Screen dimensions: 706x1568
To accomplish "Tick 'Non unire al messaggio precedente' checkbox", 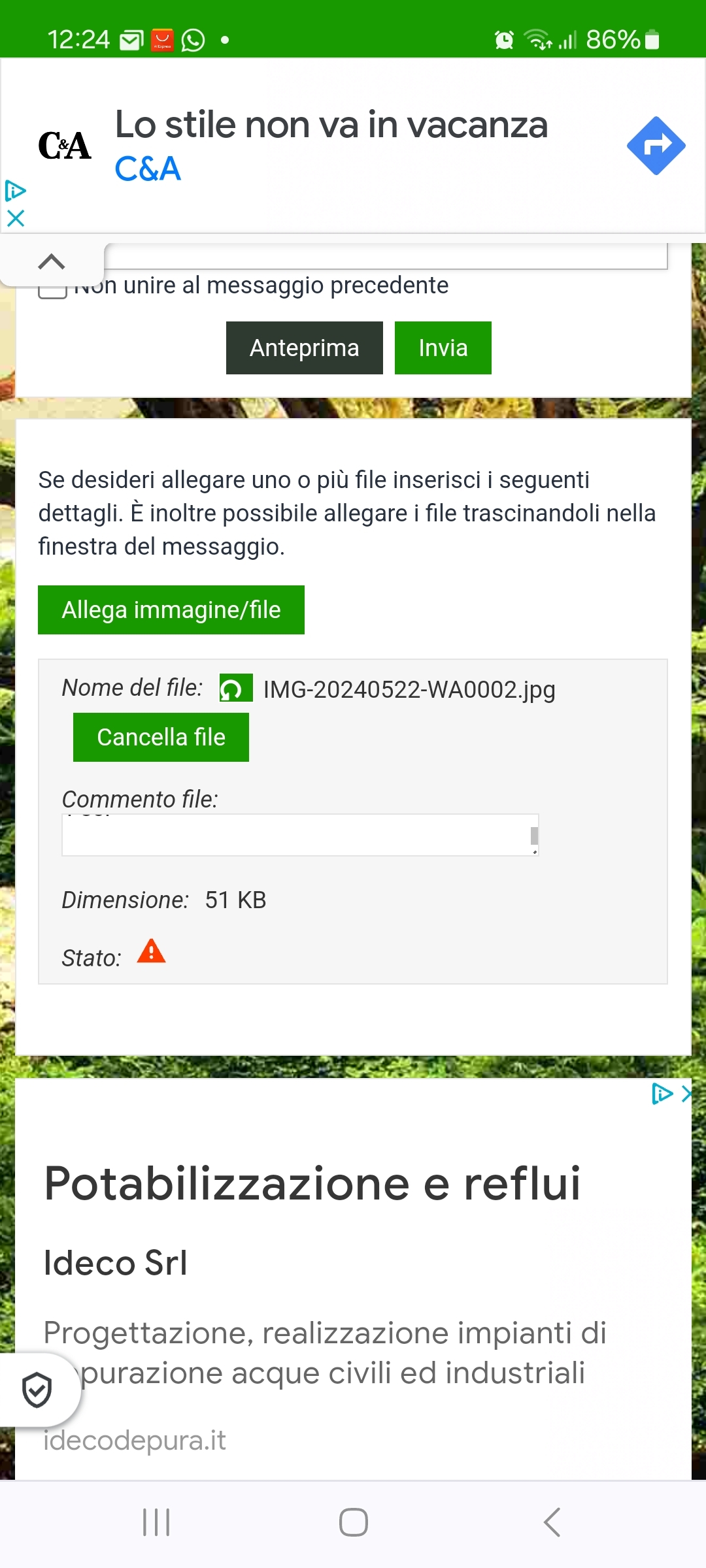I will 52,289.
